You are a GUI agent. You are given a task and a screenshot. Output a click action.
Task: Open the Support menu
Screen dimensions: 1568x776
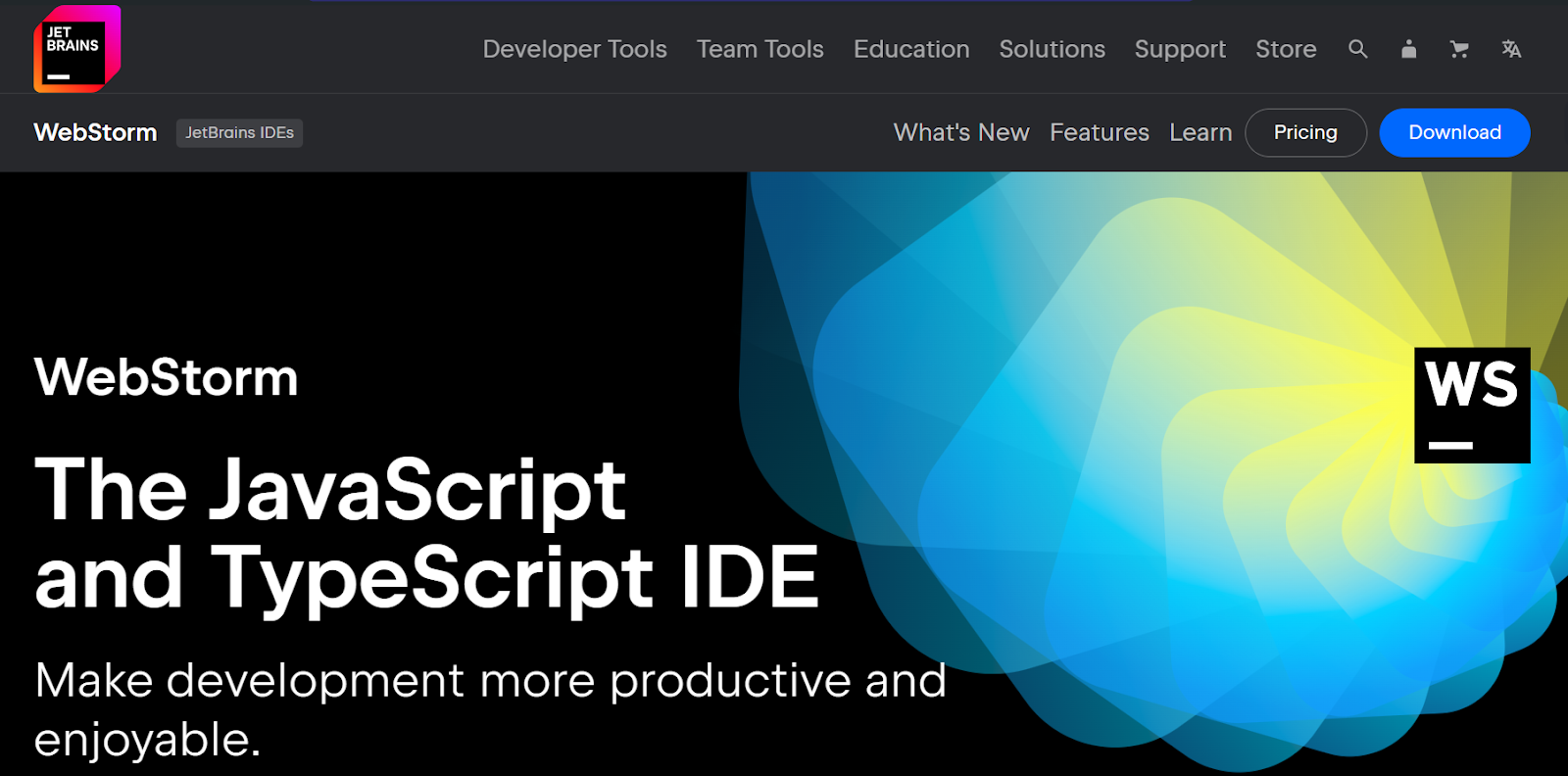click(1180, 49)
